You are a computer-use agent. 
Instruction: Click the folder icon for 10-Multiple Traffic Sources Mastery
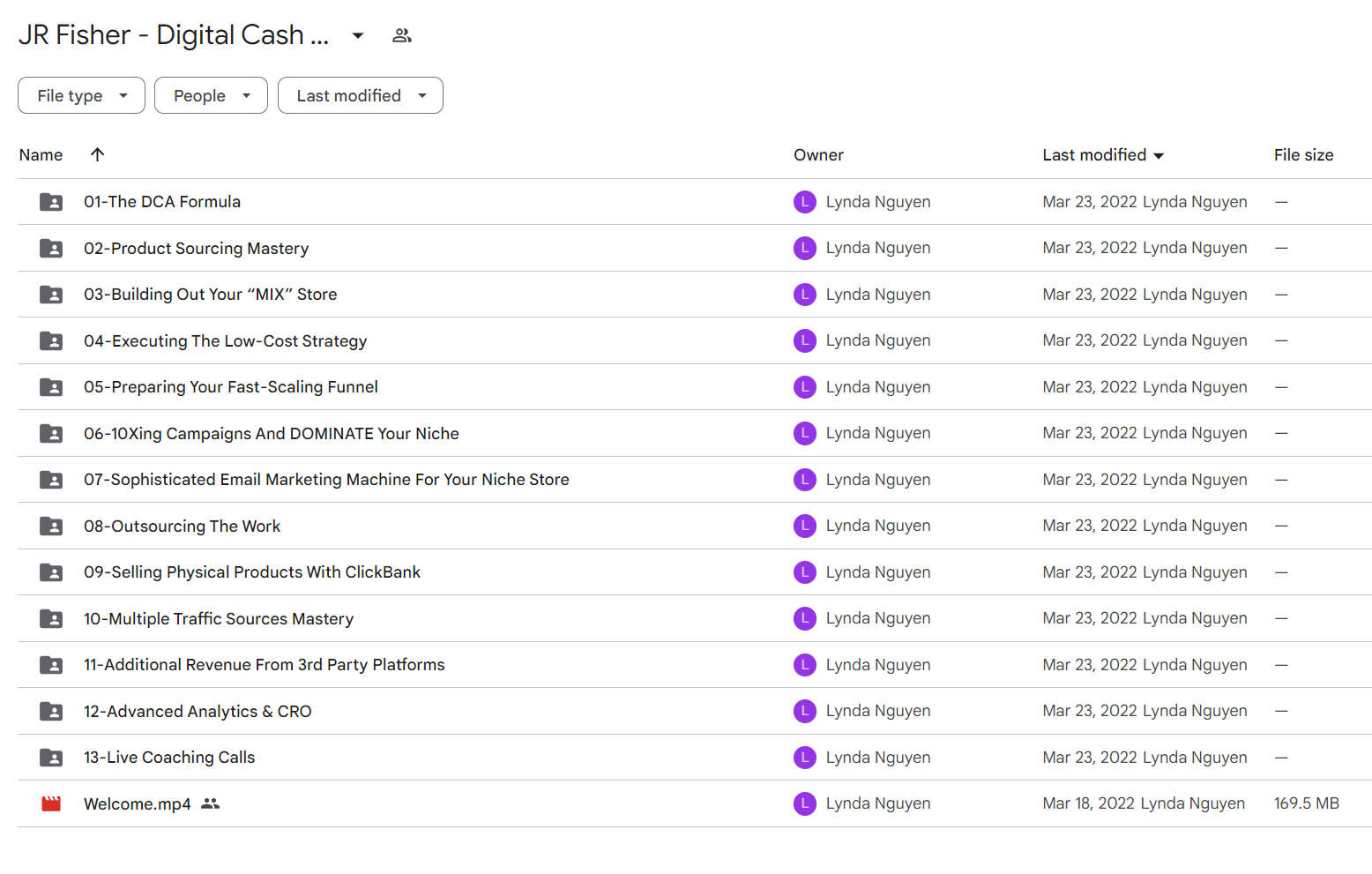coord(51,619)
